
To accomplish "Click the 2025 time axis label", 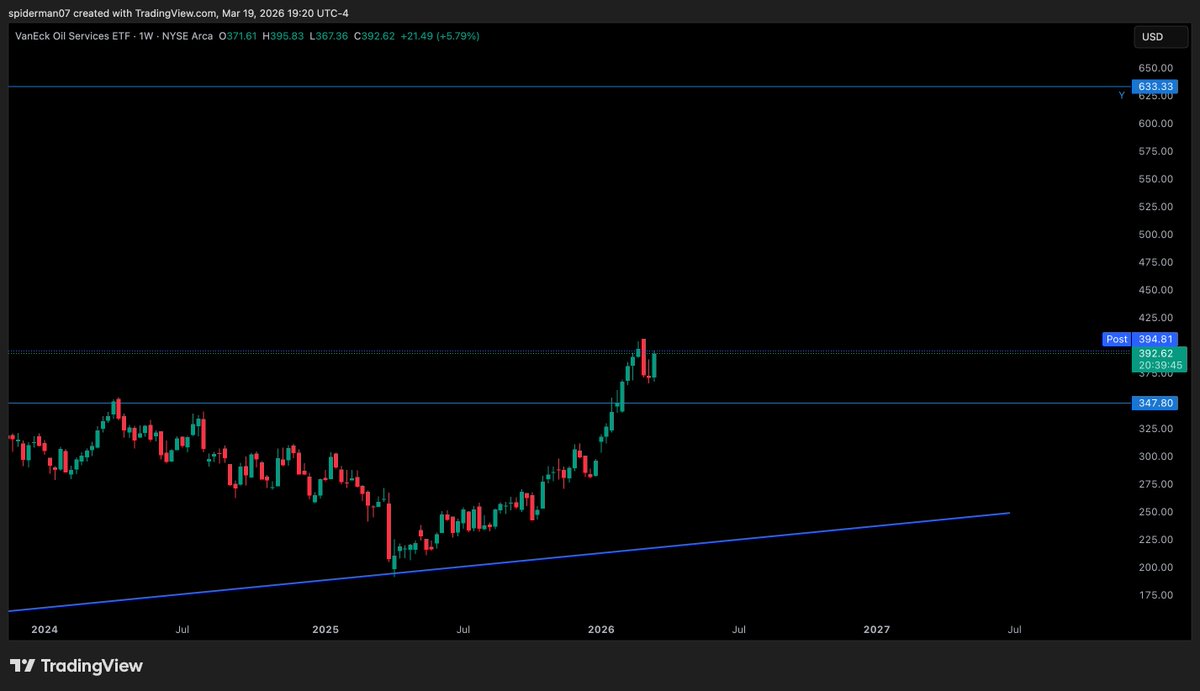I will (x=326, y=630).
